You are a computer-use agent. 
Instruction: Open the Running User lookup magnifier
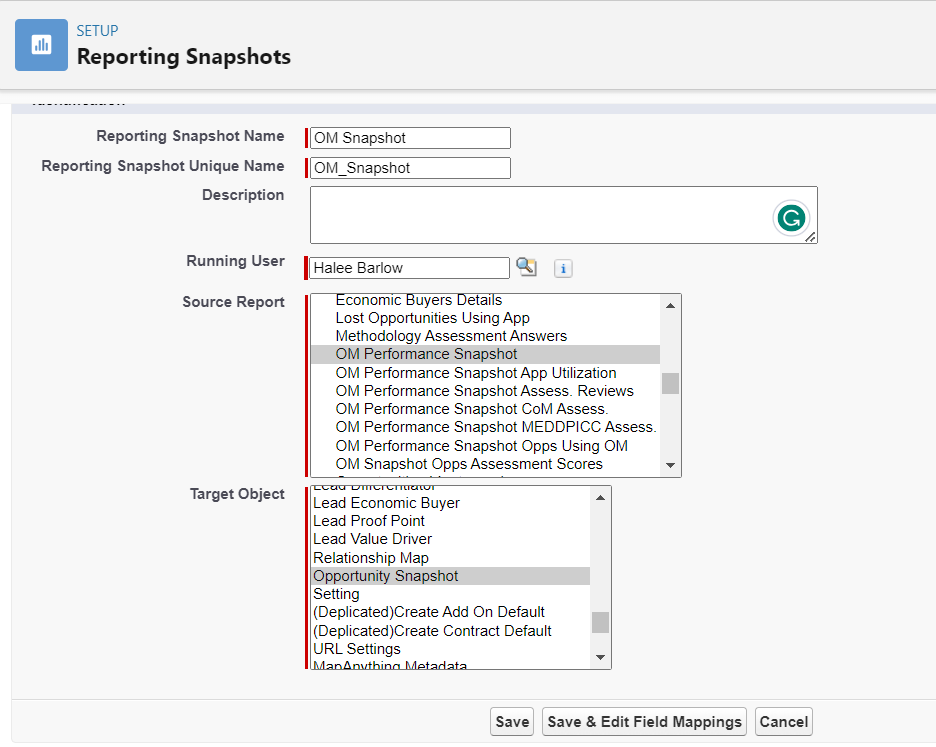[526, 267]
